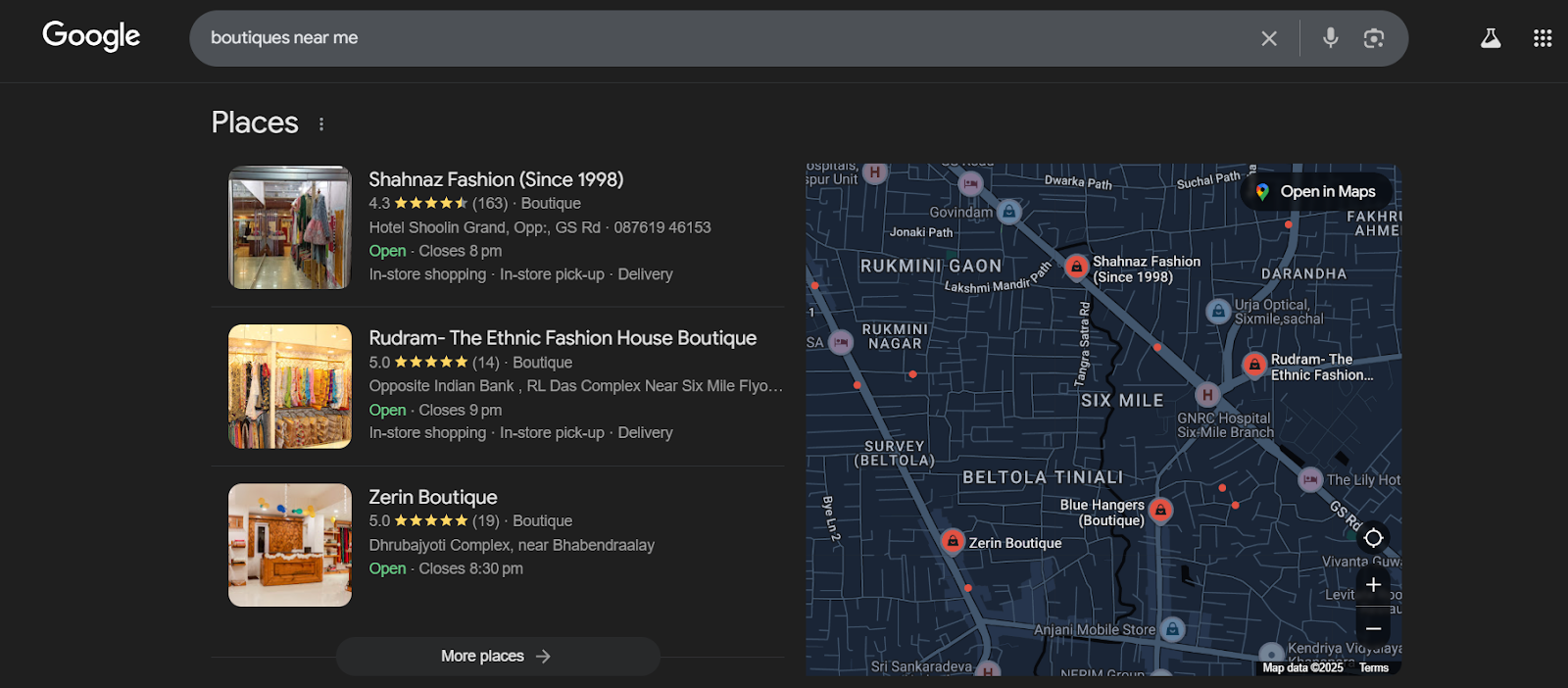Click Rudram 'Closes 9 pm' hours text
1568x688 pixels.
click(x=461, y=410)
